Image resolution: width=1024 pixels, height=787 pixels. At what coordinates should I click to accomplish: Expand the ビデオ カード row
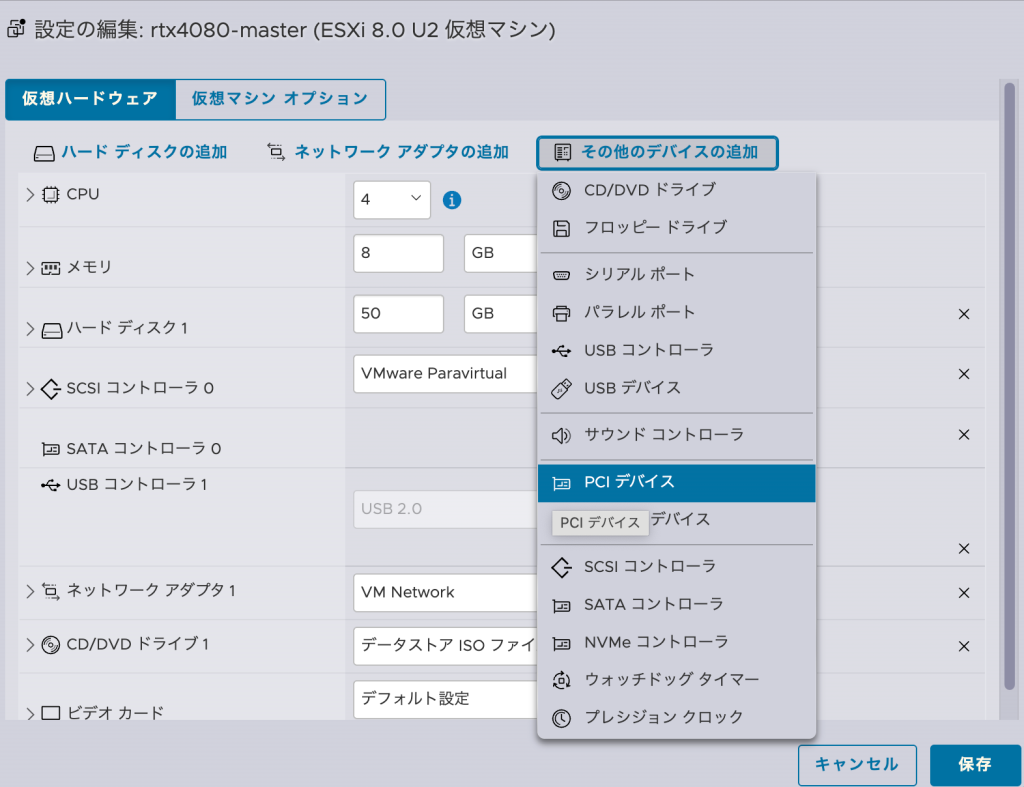[29, 712]
